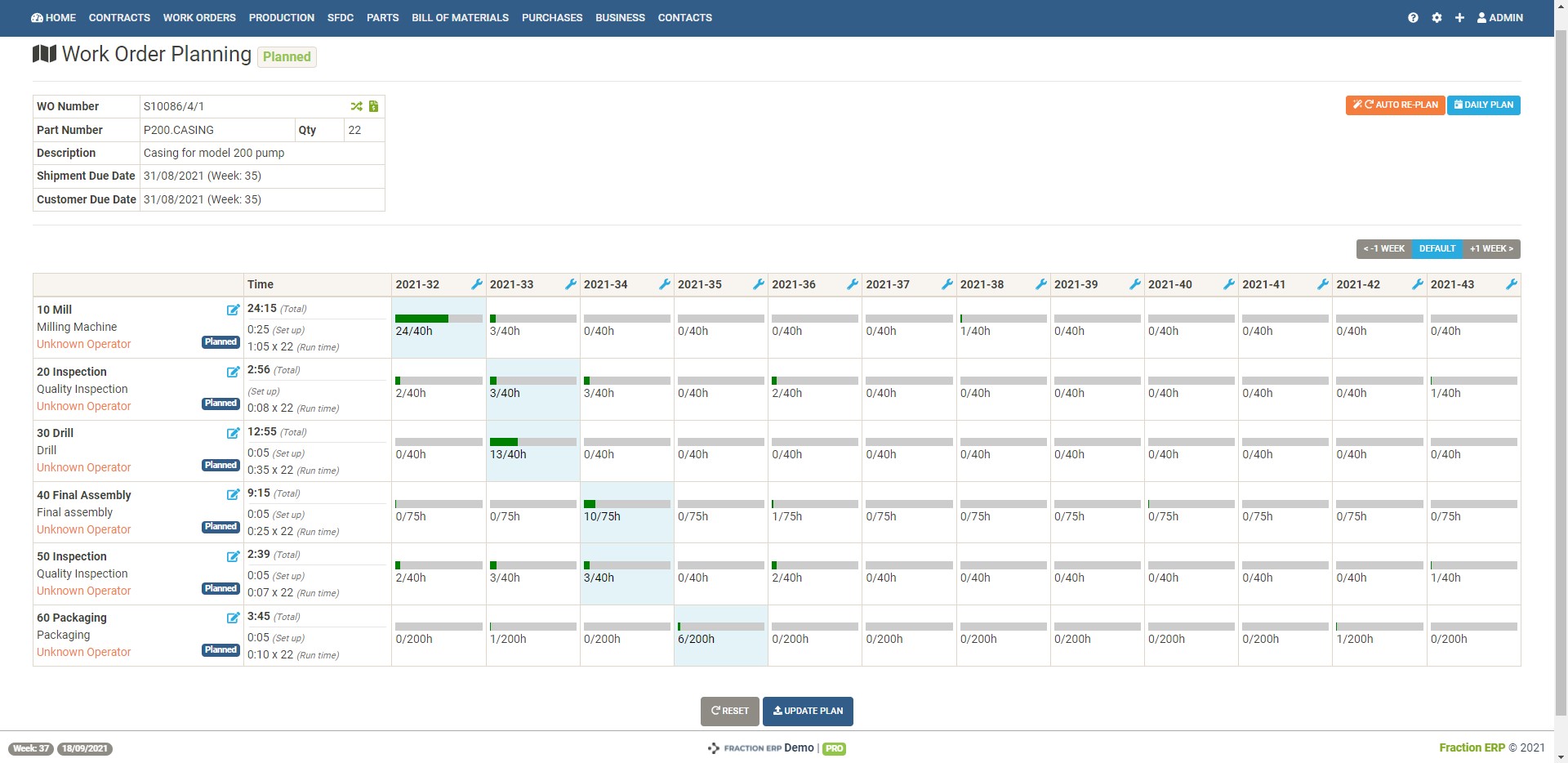Click 10 Mill progress bar for week 2021-32
This screenshot has height=763, width=1568.
[439, 319]
